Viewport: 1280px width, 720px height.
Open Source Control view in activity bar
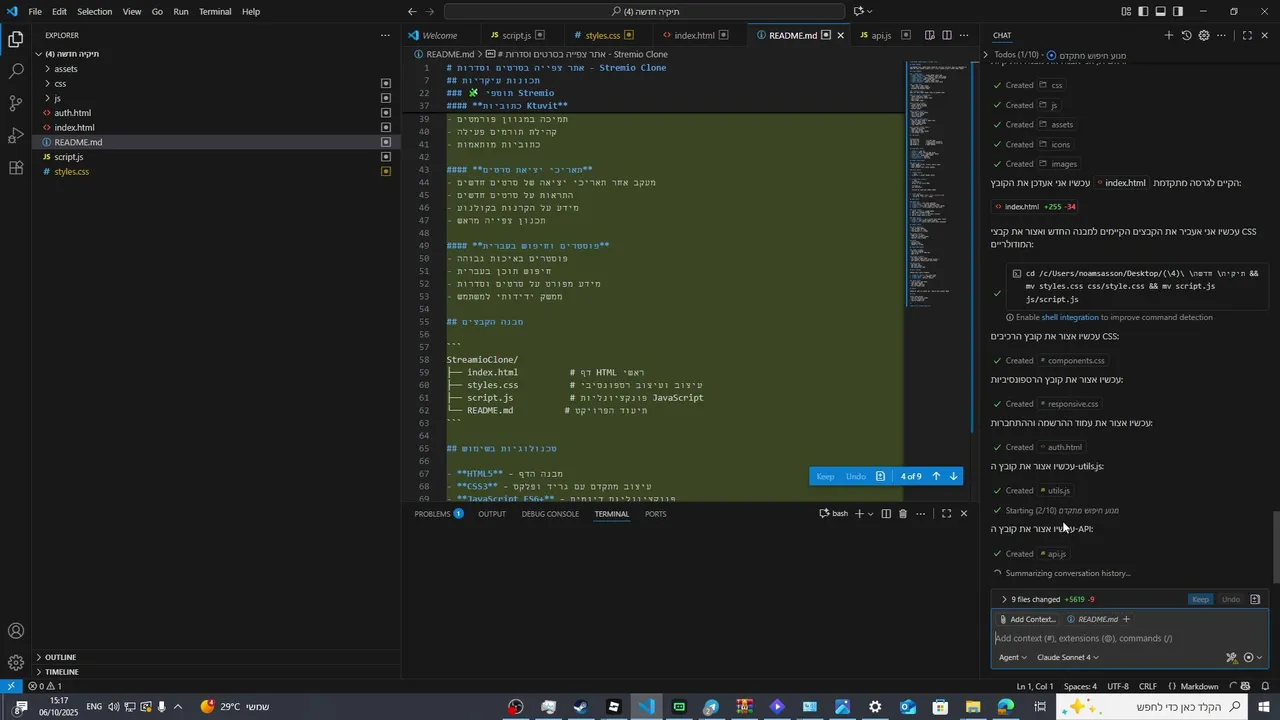pos(16,103)
